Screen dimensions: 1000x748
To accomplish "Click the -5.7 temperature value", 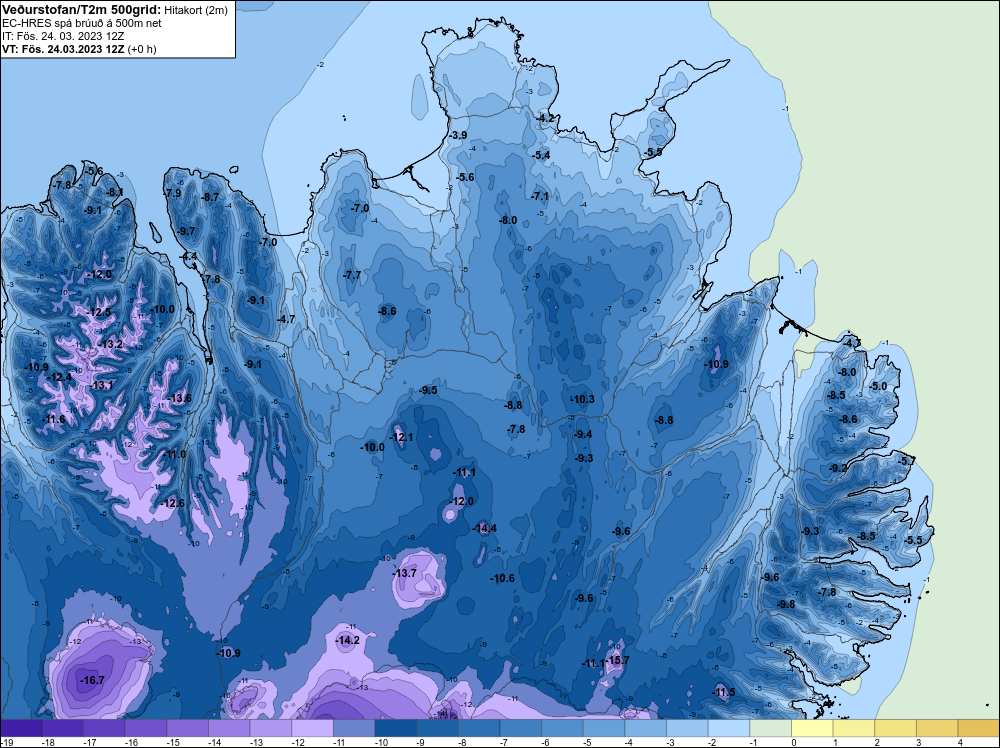I will click(906, 461).
